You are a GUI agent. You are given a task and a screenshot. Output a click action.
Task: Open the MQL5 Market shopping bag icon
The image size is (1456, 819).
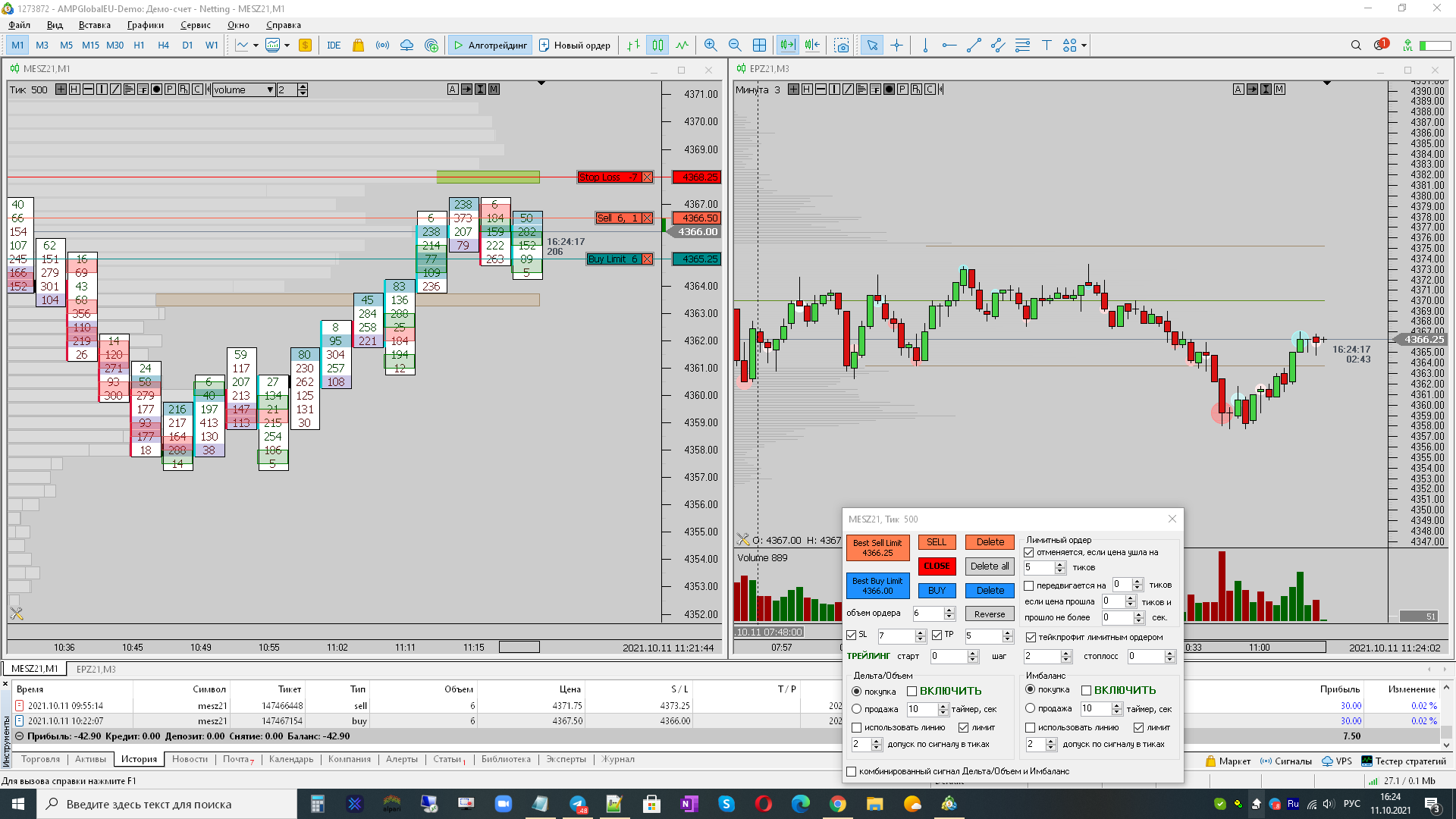358,45
